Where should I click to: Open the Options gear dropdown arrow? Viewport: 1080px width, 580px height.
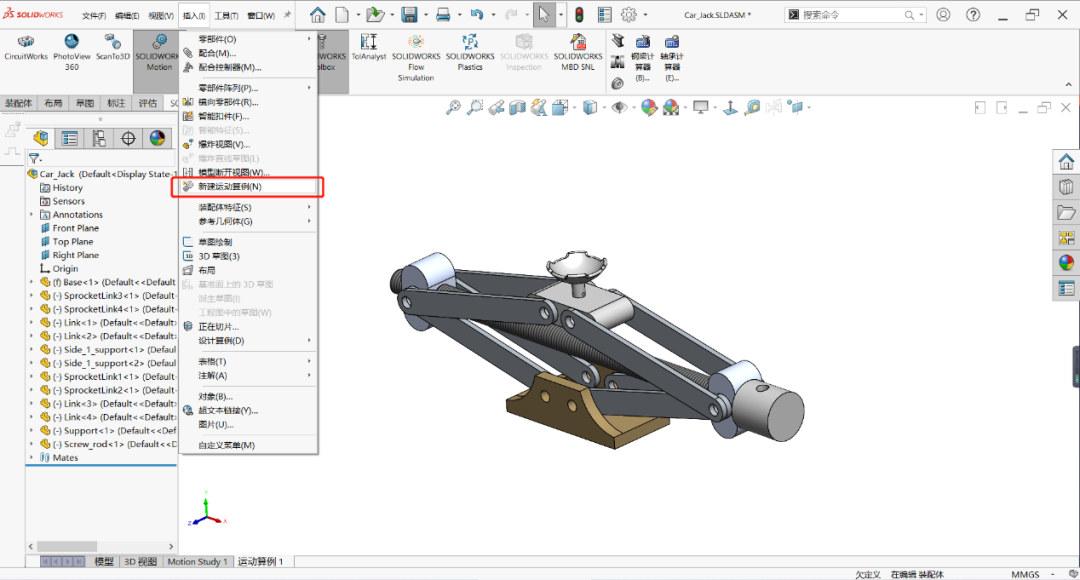pos(645,14)
